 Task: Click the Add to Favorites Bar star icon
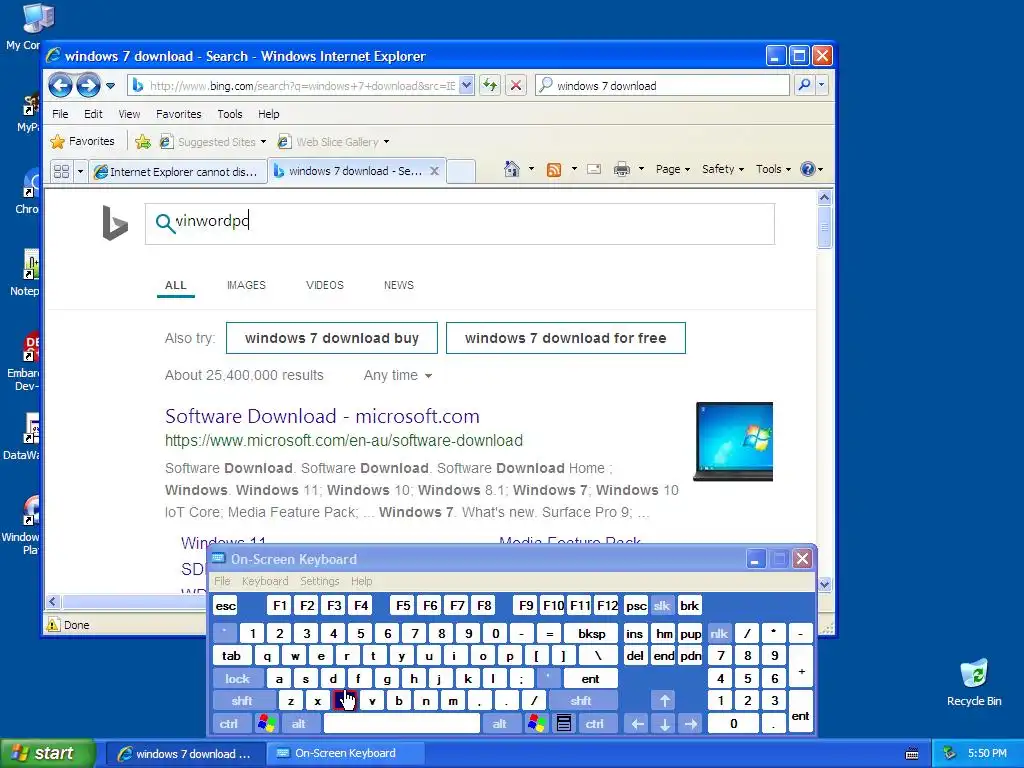143,142
